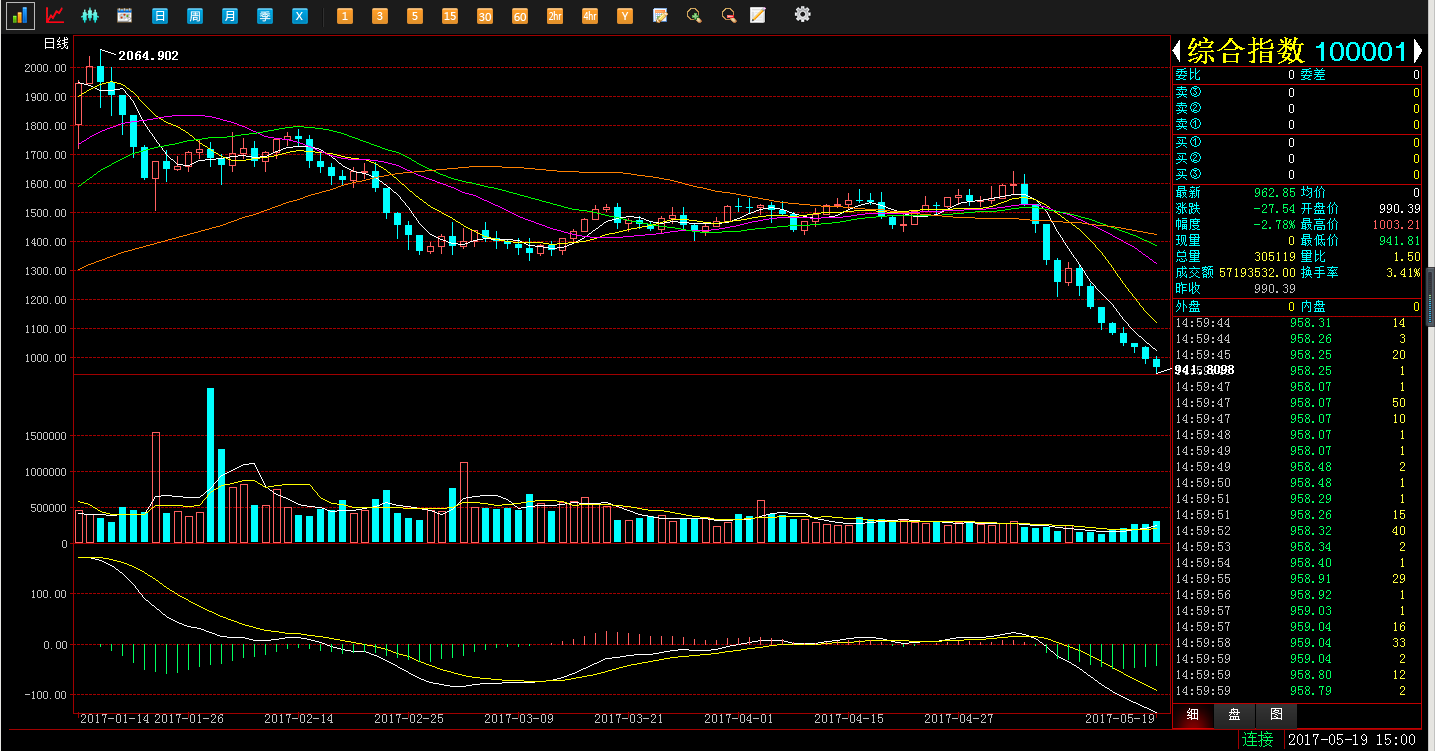Select the 14:59:52 tick at 958.32

(x=1297, y=531)
